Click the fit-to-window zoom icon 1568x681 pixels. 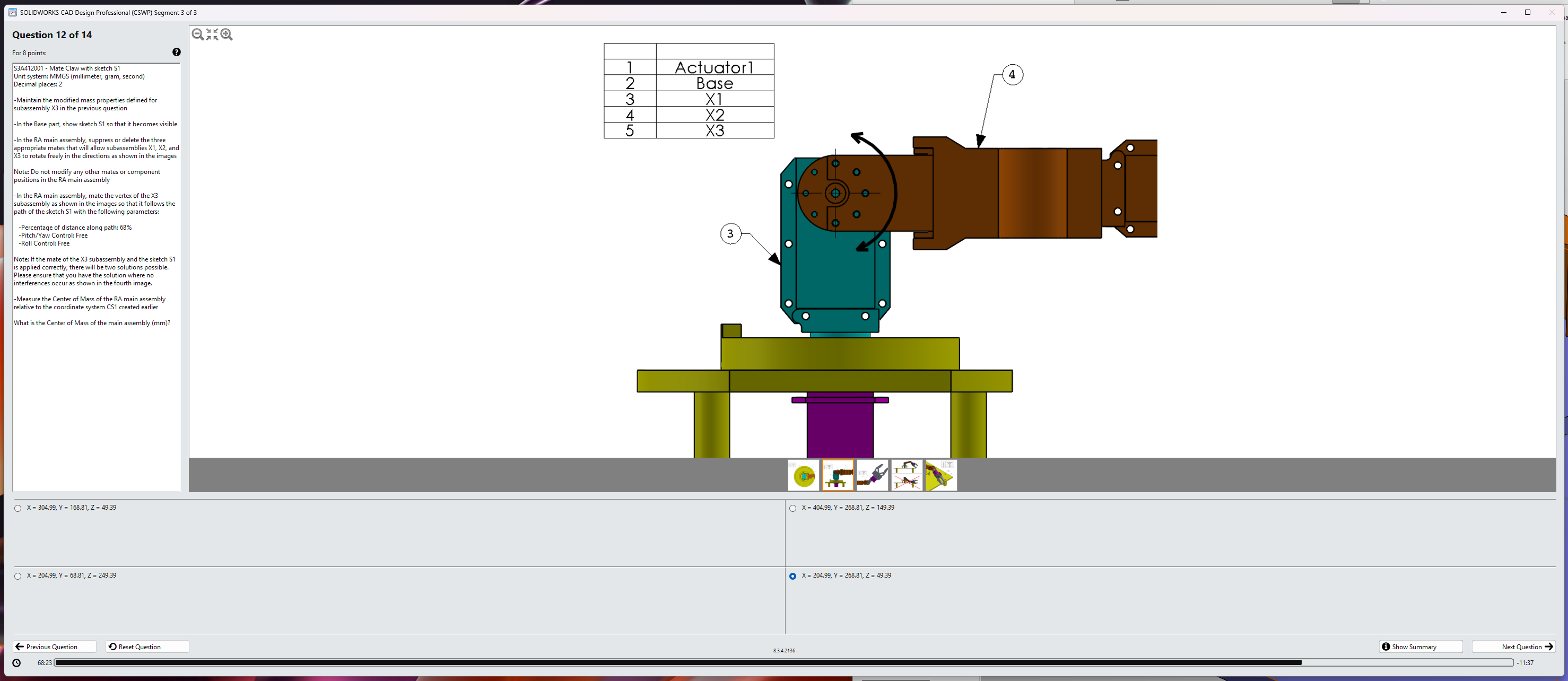pos(212,34)
